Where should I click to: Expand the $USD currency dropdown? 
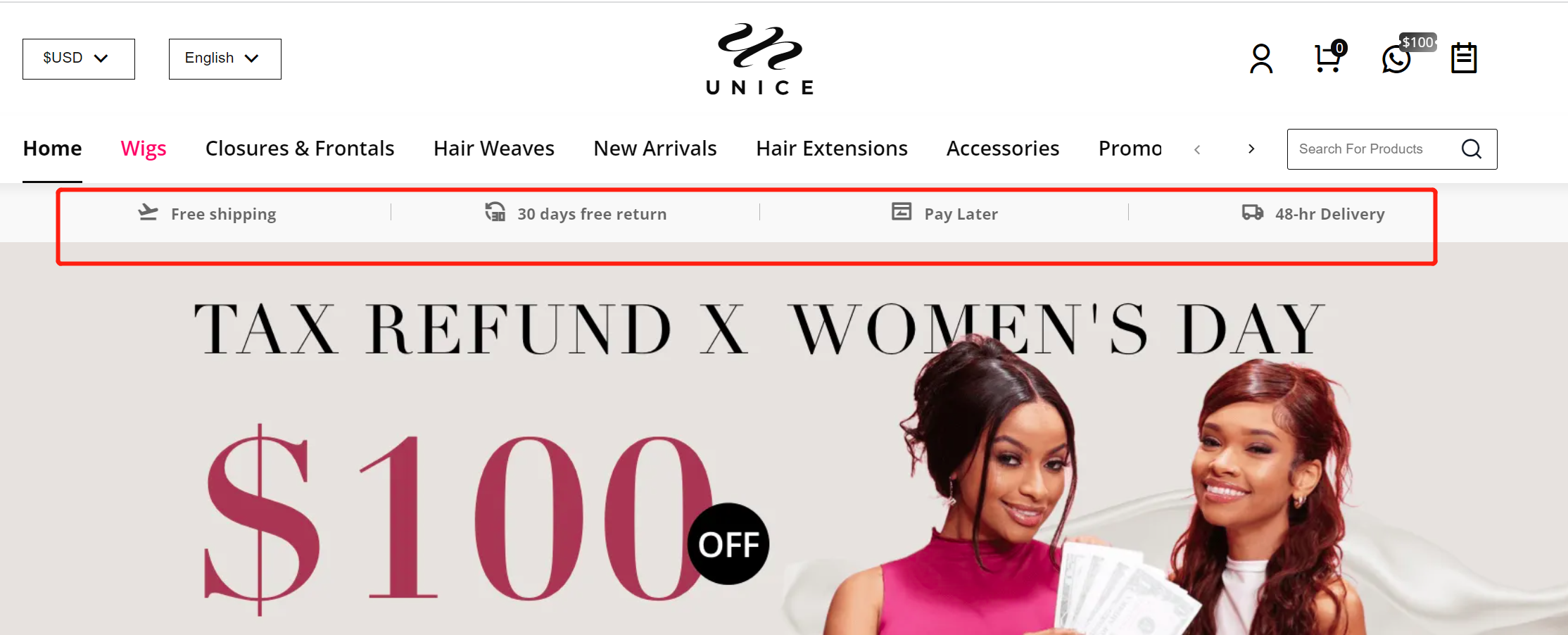pyautogui.click(x=79, y=59)
